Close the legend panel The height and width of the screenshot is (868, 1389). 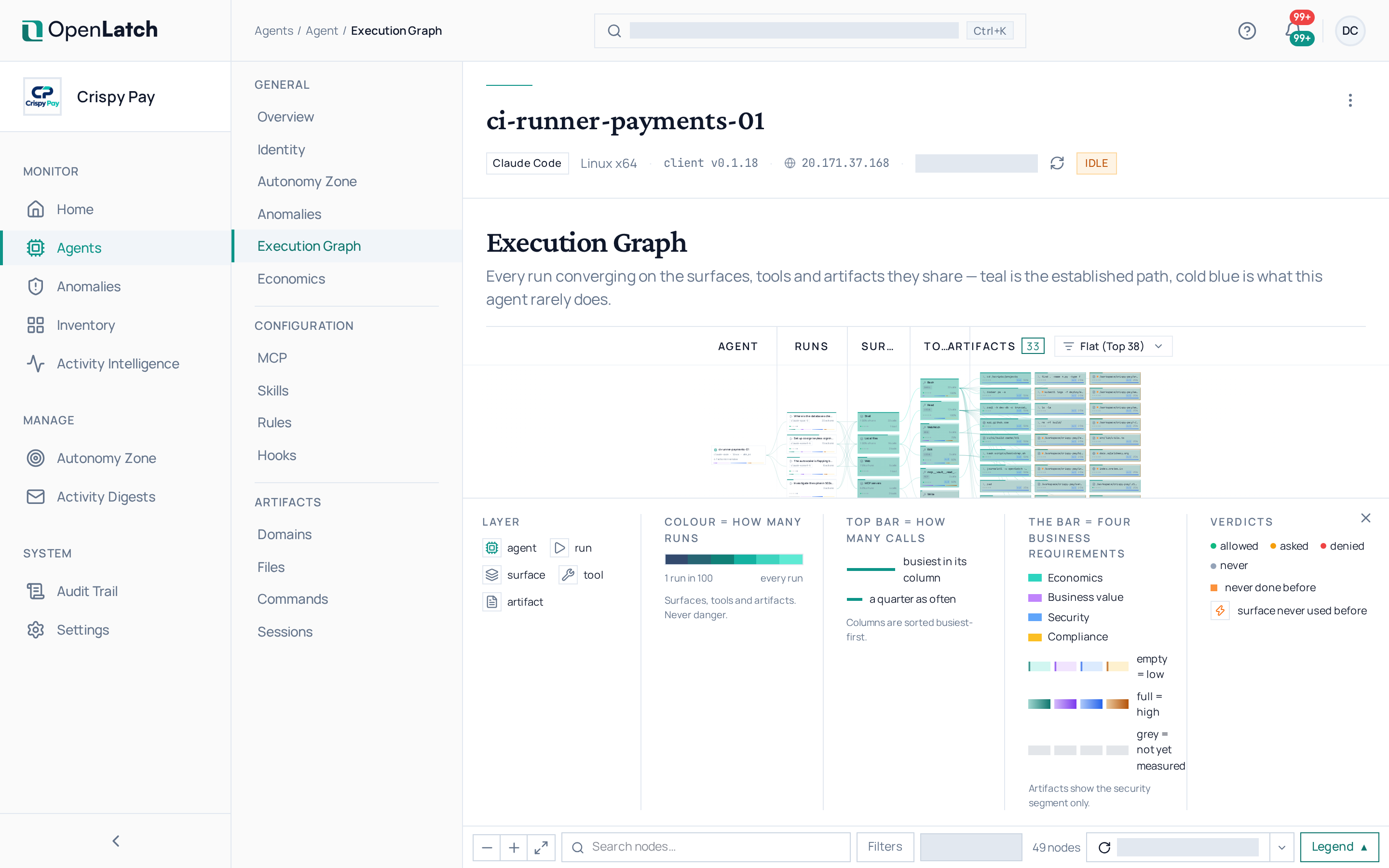click(x=1365, y=518)
